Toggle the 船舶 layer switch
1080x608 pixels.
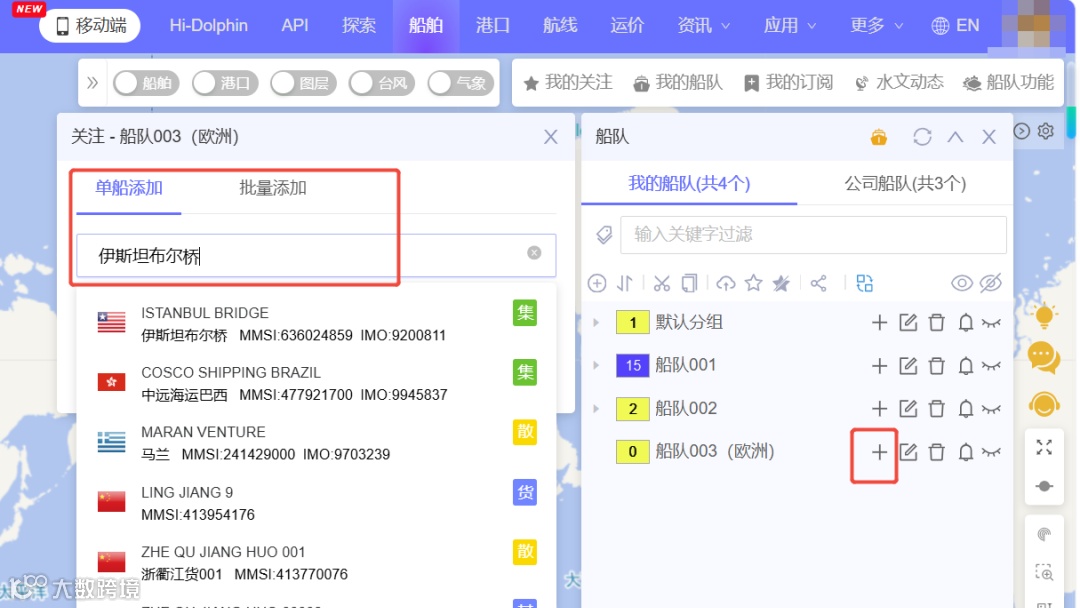click(146, 83)
